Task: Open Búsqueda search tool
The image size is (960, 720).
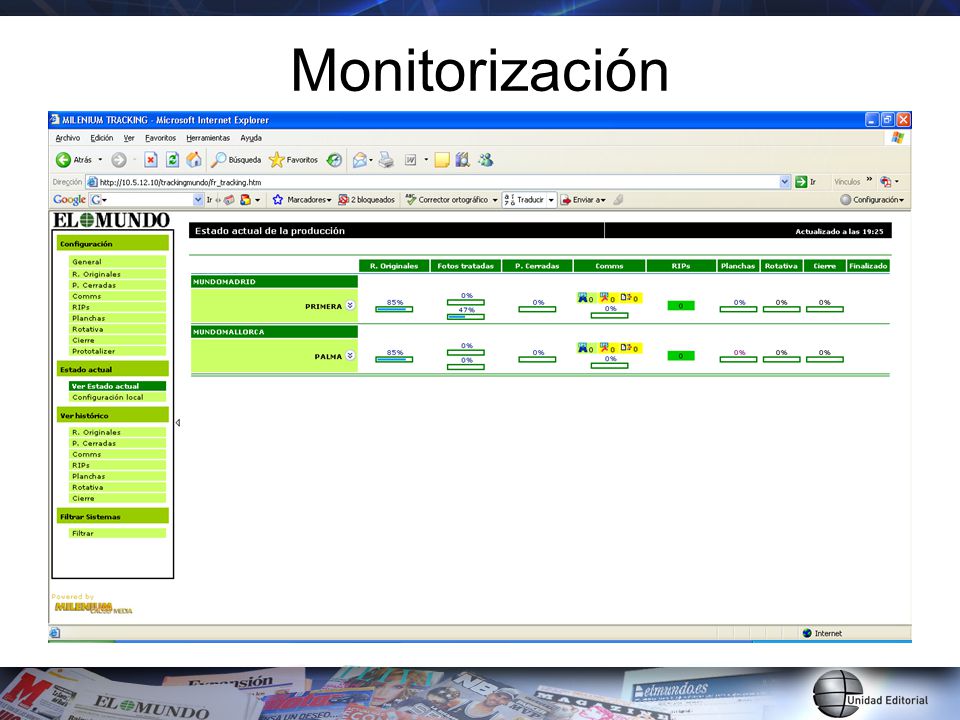Action: (236, 160)
